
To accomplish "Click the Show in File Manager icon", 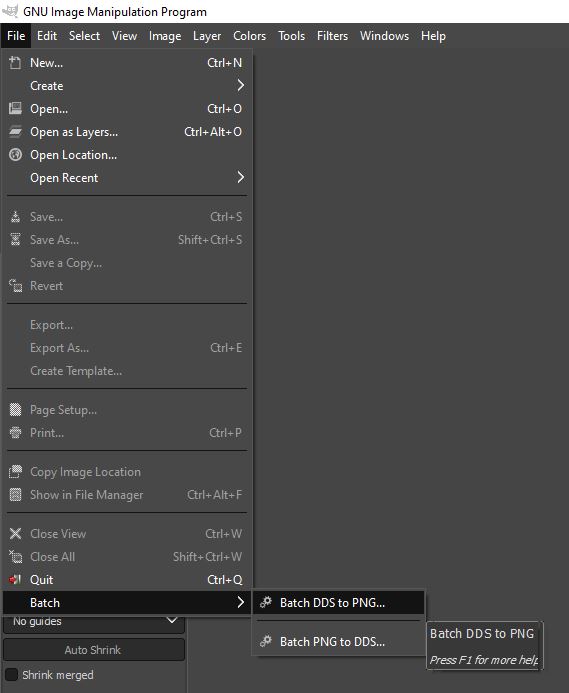I will click(15, 495).
